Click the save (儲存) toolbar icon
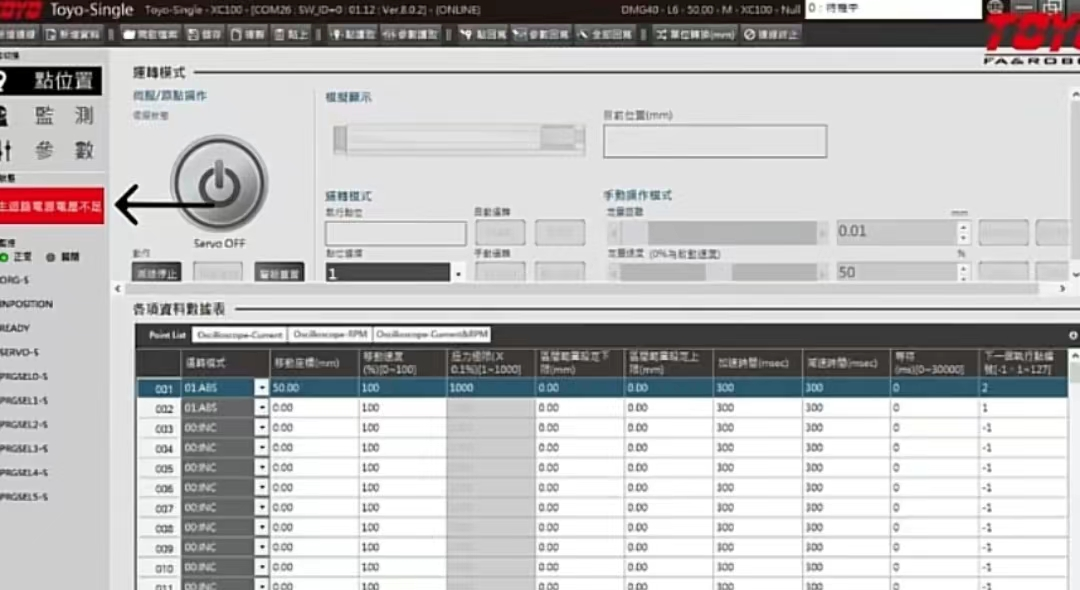The width and height of the screenshot is (1080, 590). 204,34
